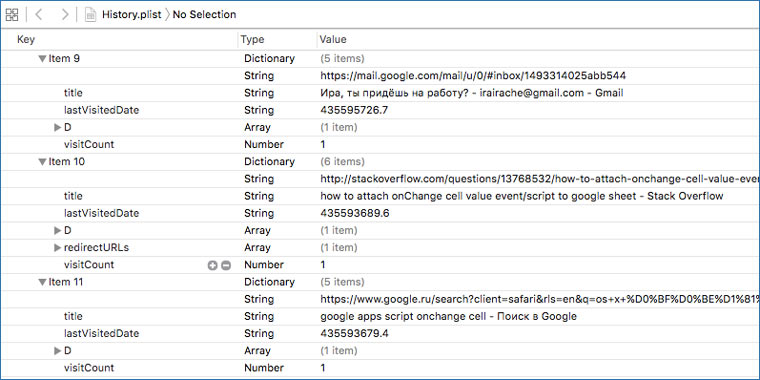Click the Dictionary type in the Item 11 row
The width and height of the screenshot is (760, 380).
[269, 282]
